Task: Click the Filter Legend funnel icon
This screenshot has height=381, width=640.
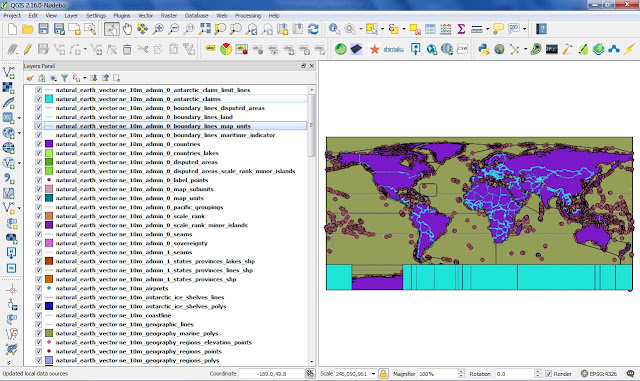Action: click(x=64, y=78)
